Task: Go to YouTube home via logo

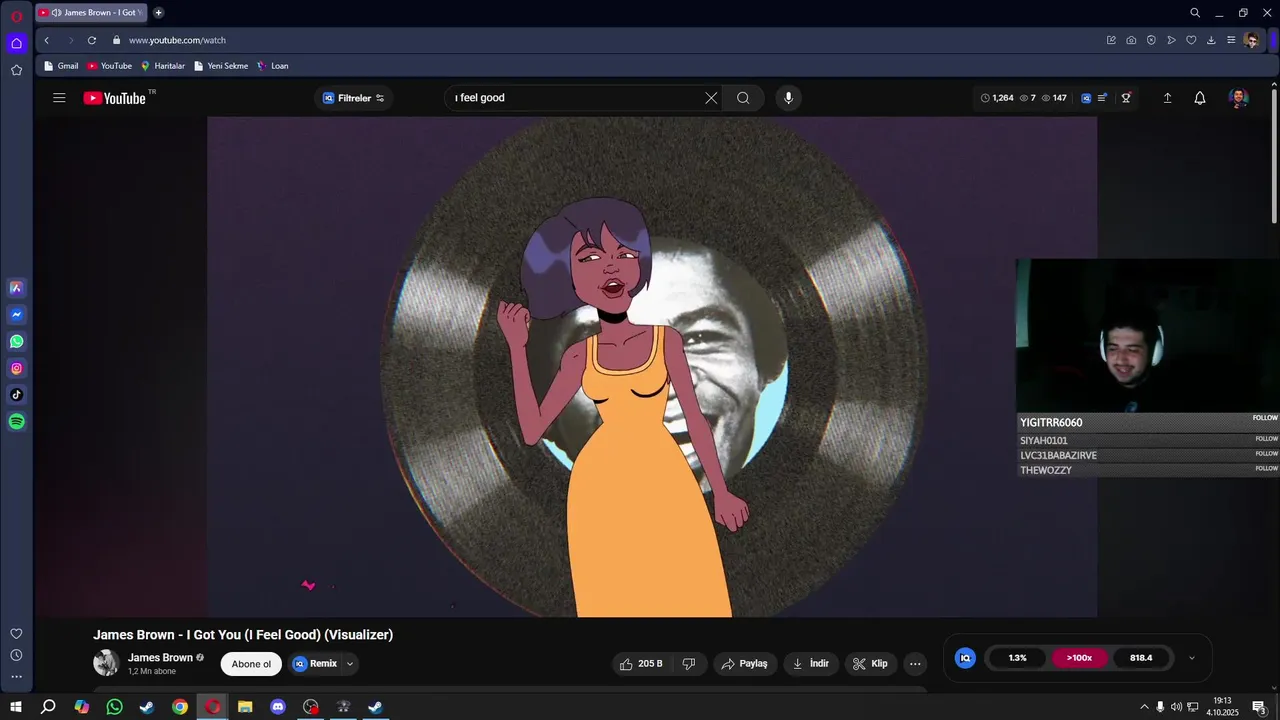Action: (x=115, y=98)
